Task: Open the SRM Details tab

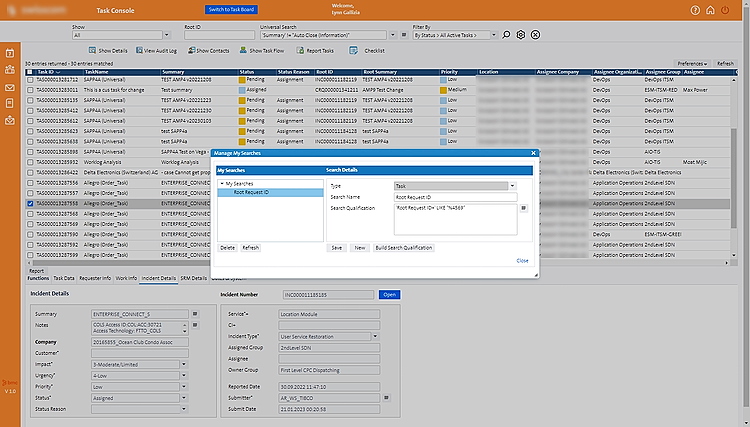Action: (x=194, y=278)
